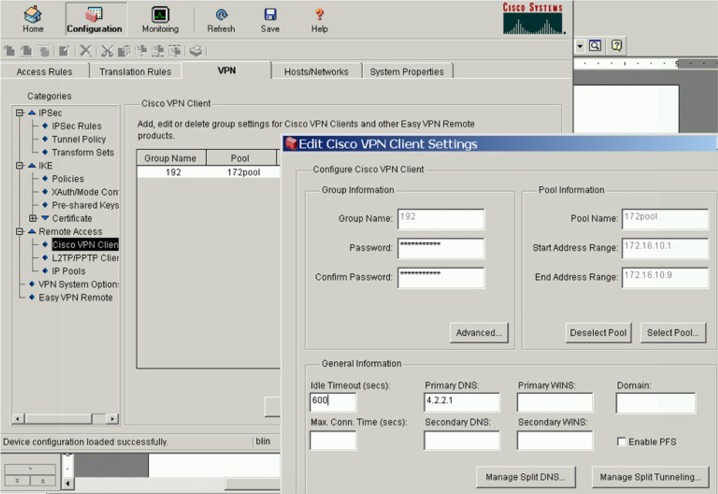This screenshot has width=718, height=494.
Task: Click the Edit Cisco VPN Client Settings title icon
Action: click(291, 144)
